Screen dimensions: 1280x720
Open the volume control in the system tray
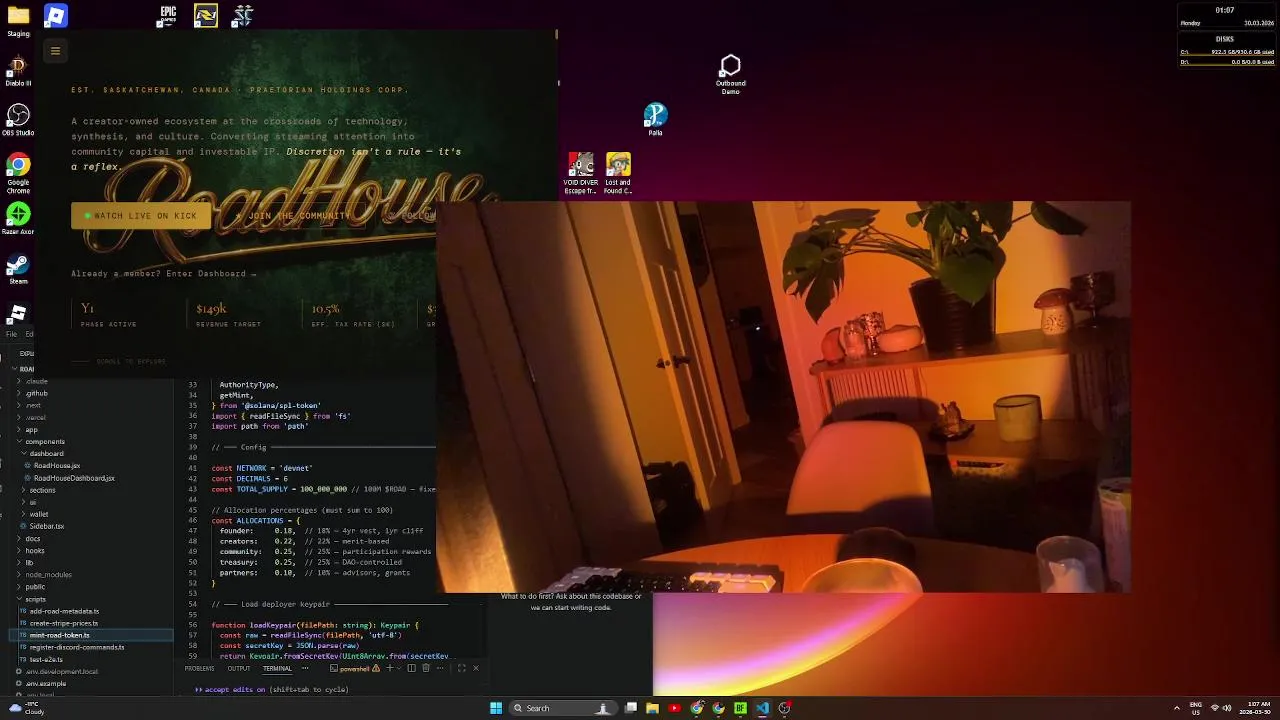click(1227, 708)
